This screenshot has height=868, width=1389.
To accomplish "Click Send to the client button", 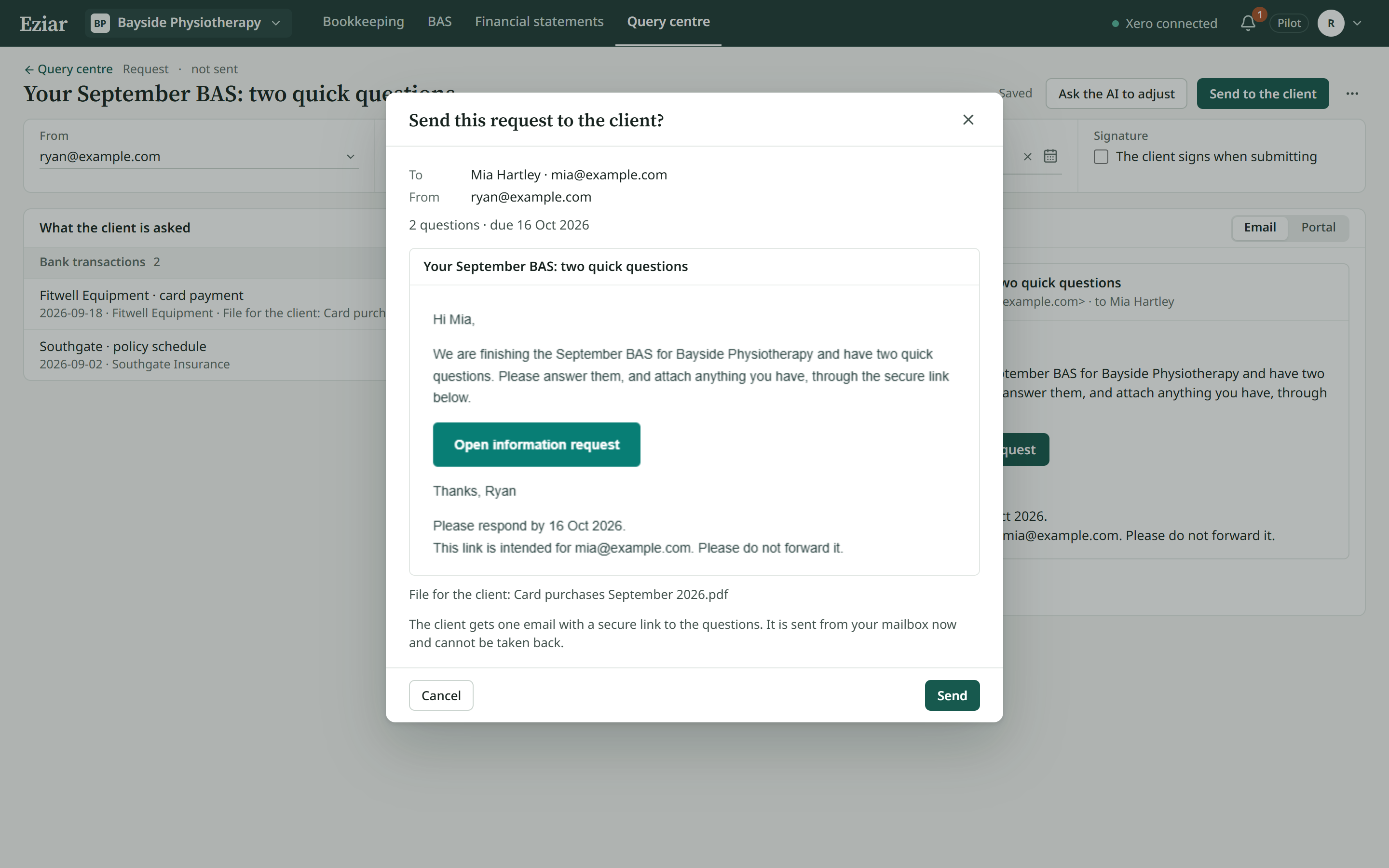I will point(1263,94).
